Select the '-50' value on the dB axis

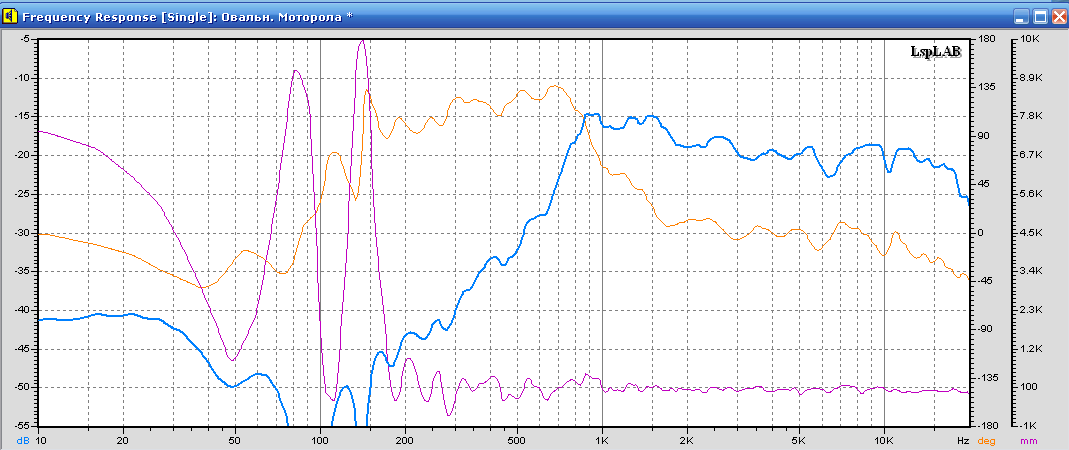click(22, 387)
